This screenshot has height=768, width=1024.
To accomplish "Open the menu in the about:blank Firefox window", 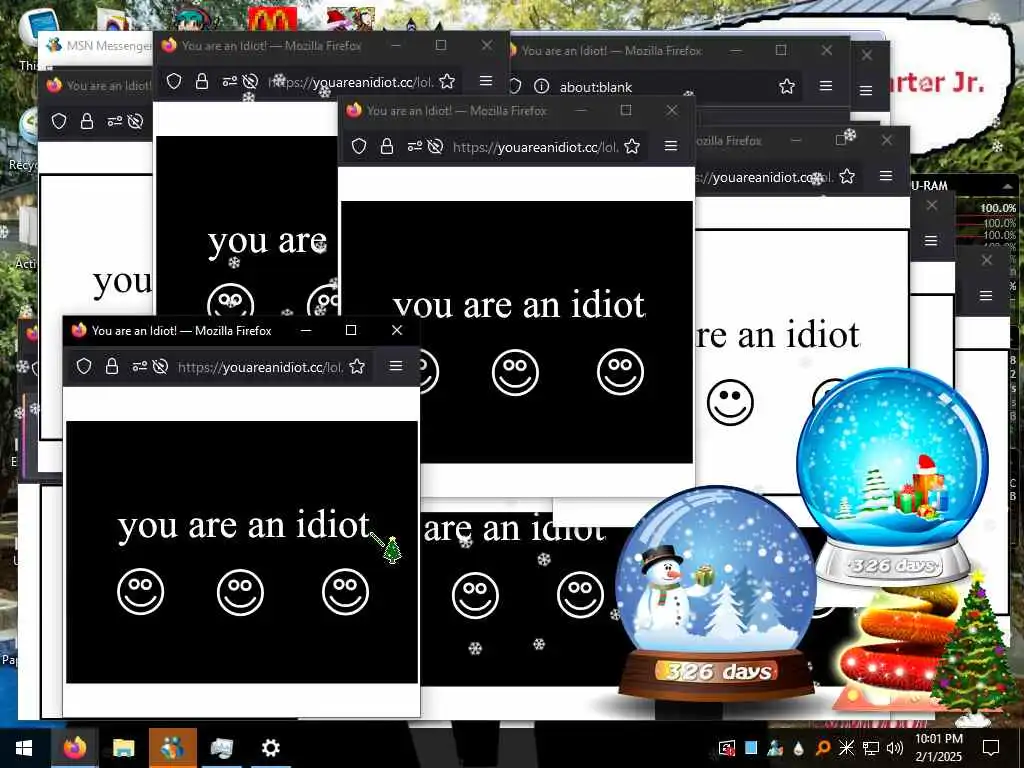I will (x=825, y=86).
